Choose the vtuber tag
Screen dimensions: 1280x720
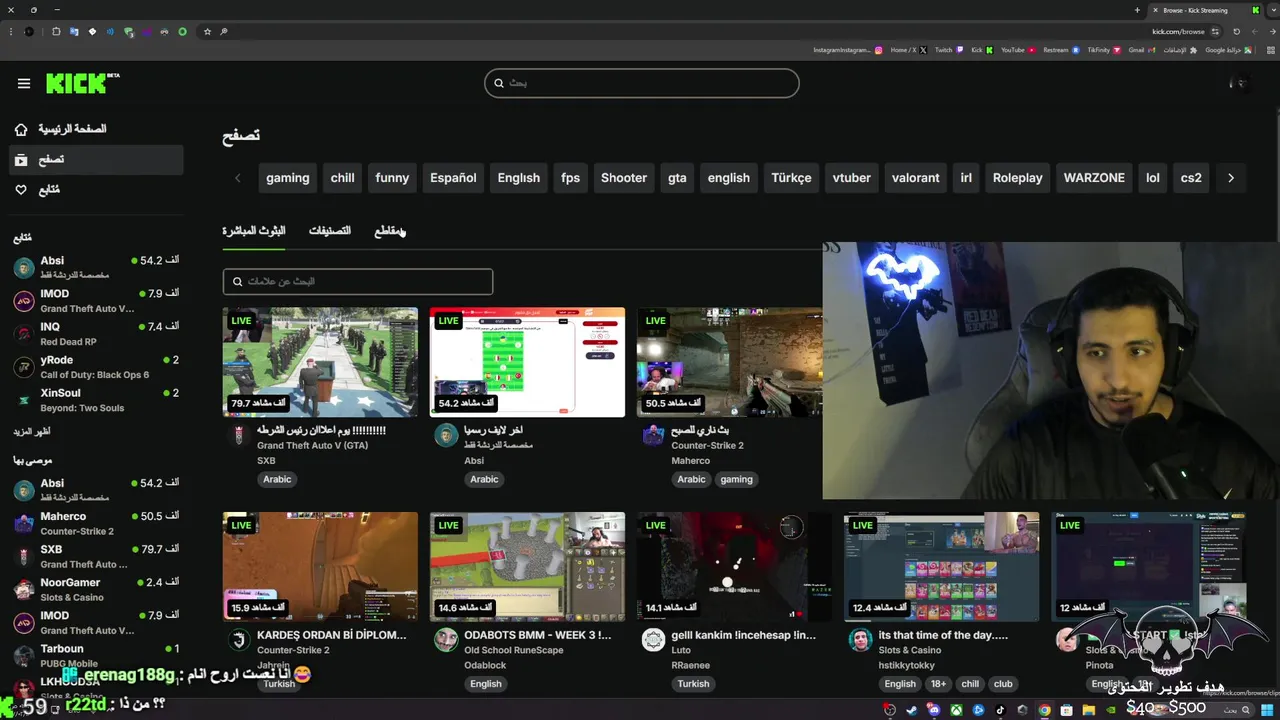[x=852, y=178]
